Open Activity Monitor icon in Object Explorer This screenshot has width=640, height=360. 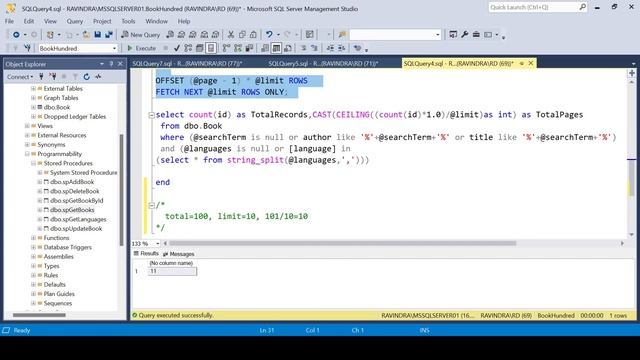coord(98,77)
